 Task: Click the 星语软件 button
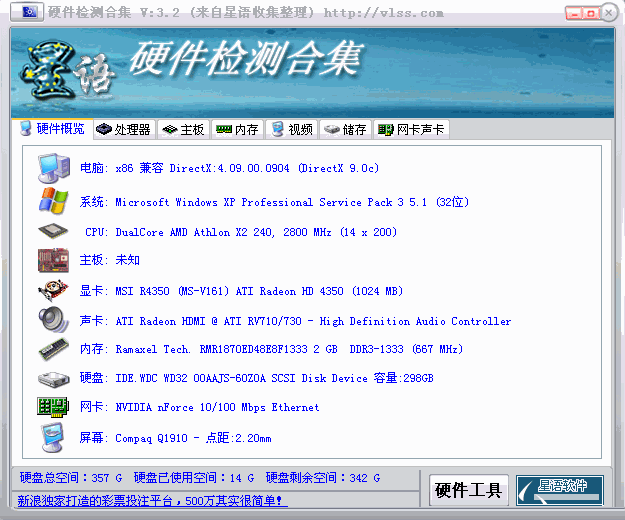point(560,490)
